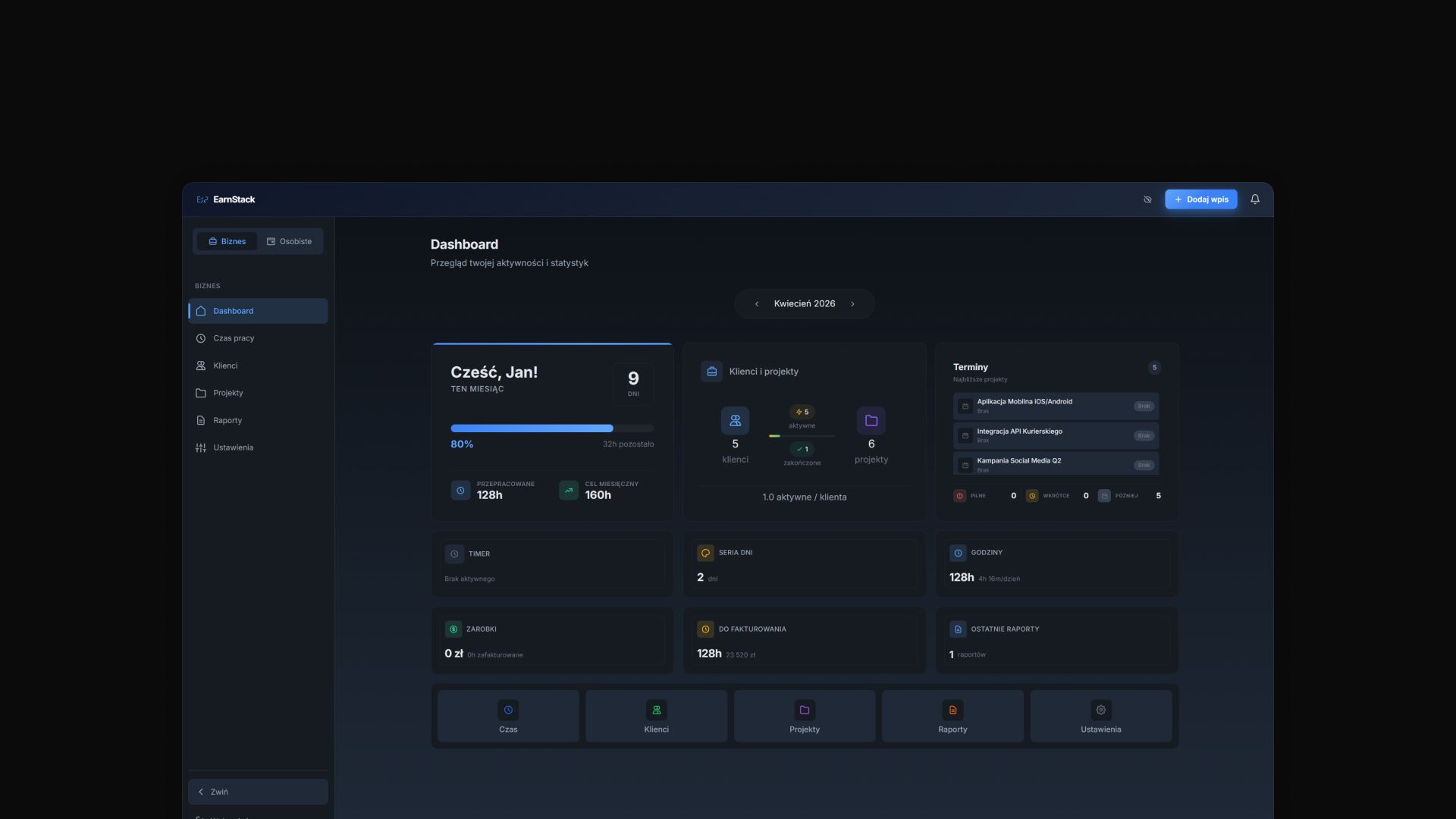Open the Projekty quick action tile

tap(805, 716)
